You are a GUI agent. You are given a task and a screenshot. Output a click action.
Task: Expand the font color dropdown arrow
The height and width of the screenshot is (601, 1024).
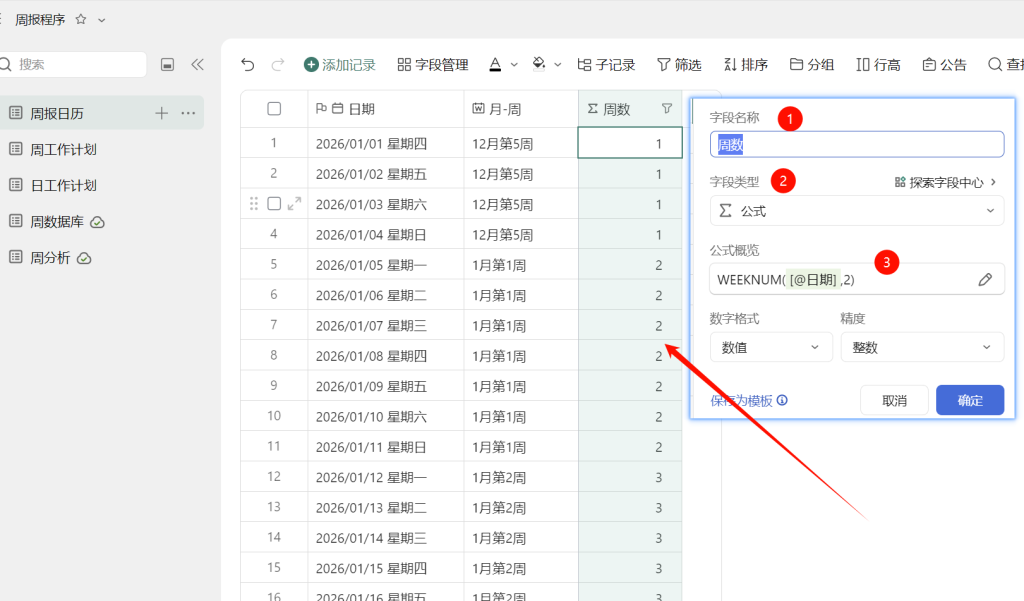pos(514,65)
